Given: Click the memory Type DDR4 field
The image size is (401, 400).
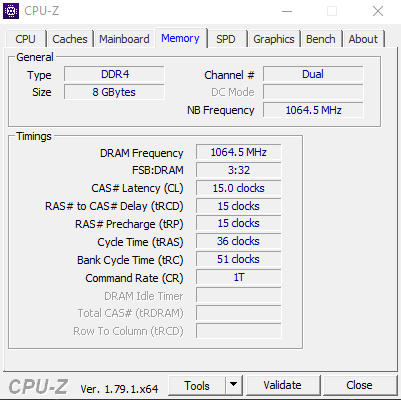Looking at the screenshot, I should coord(114,74).
